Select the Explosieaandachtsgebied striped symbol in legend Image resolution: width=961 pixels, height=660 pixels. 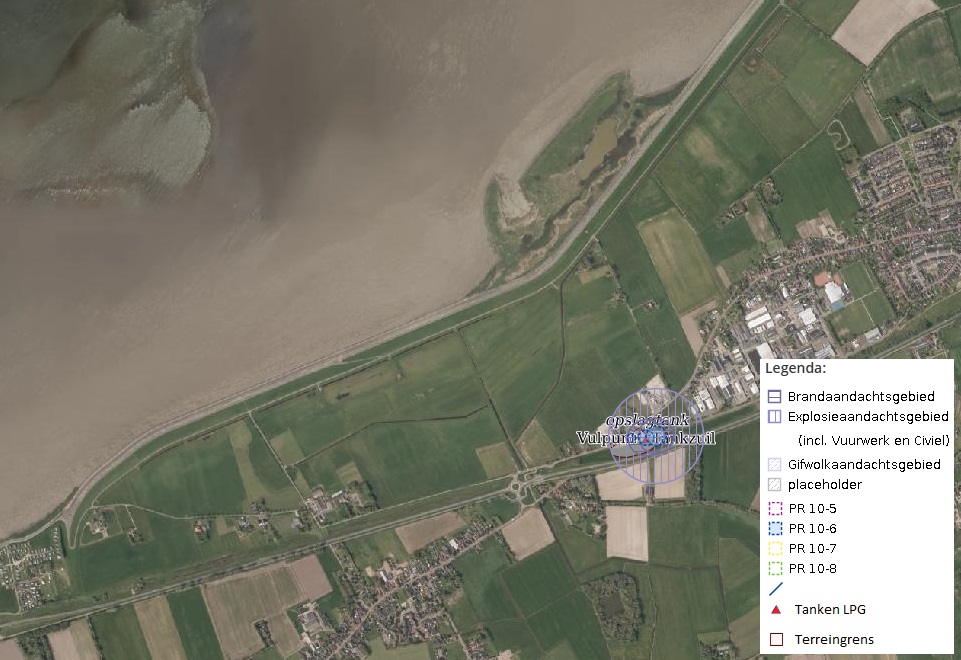click(774, 416)
